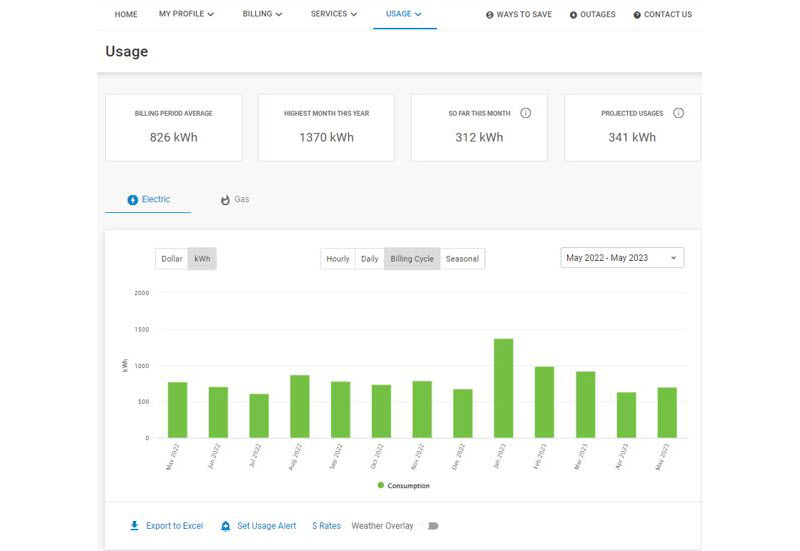Viewport: 800px width, 551px height.
Task: Click the Gas flame icon
Action: (225, 200)
